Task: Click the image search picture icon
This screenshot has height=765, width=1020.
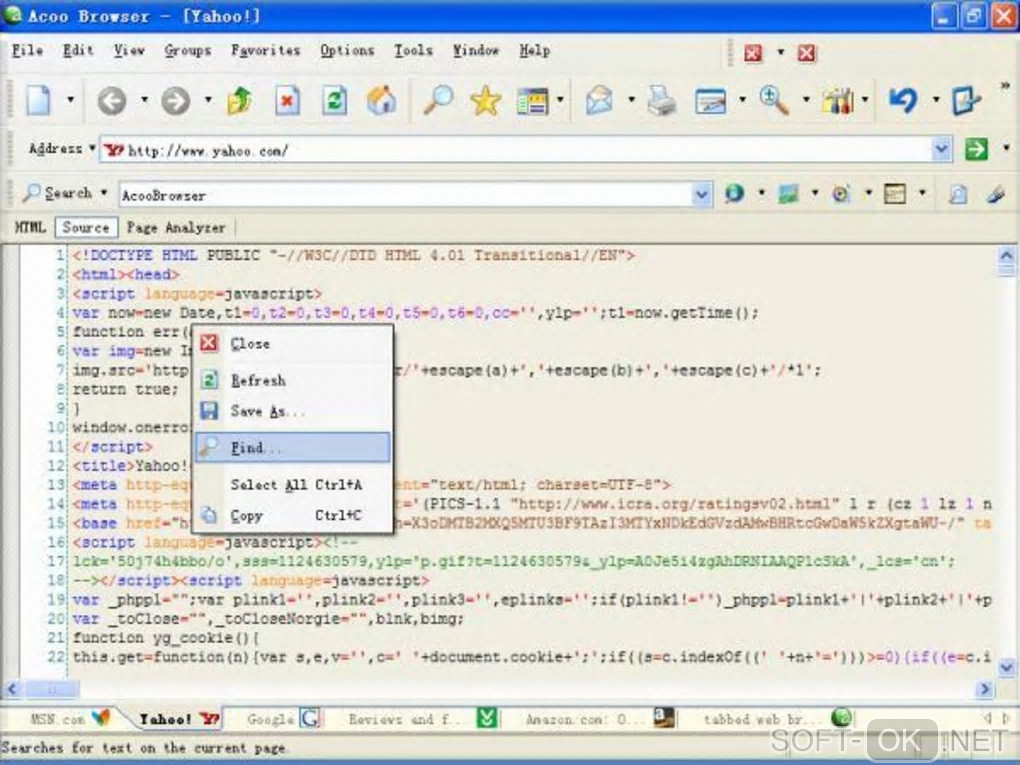Action: [x=788, y=193]
